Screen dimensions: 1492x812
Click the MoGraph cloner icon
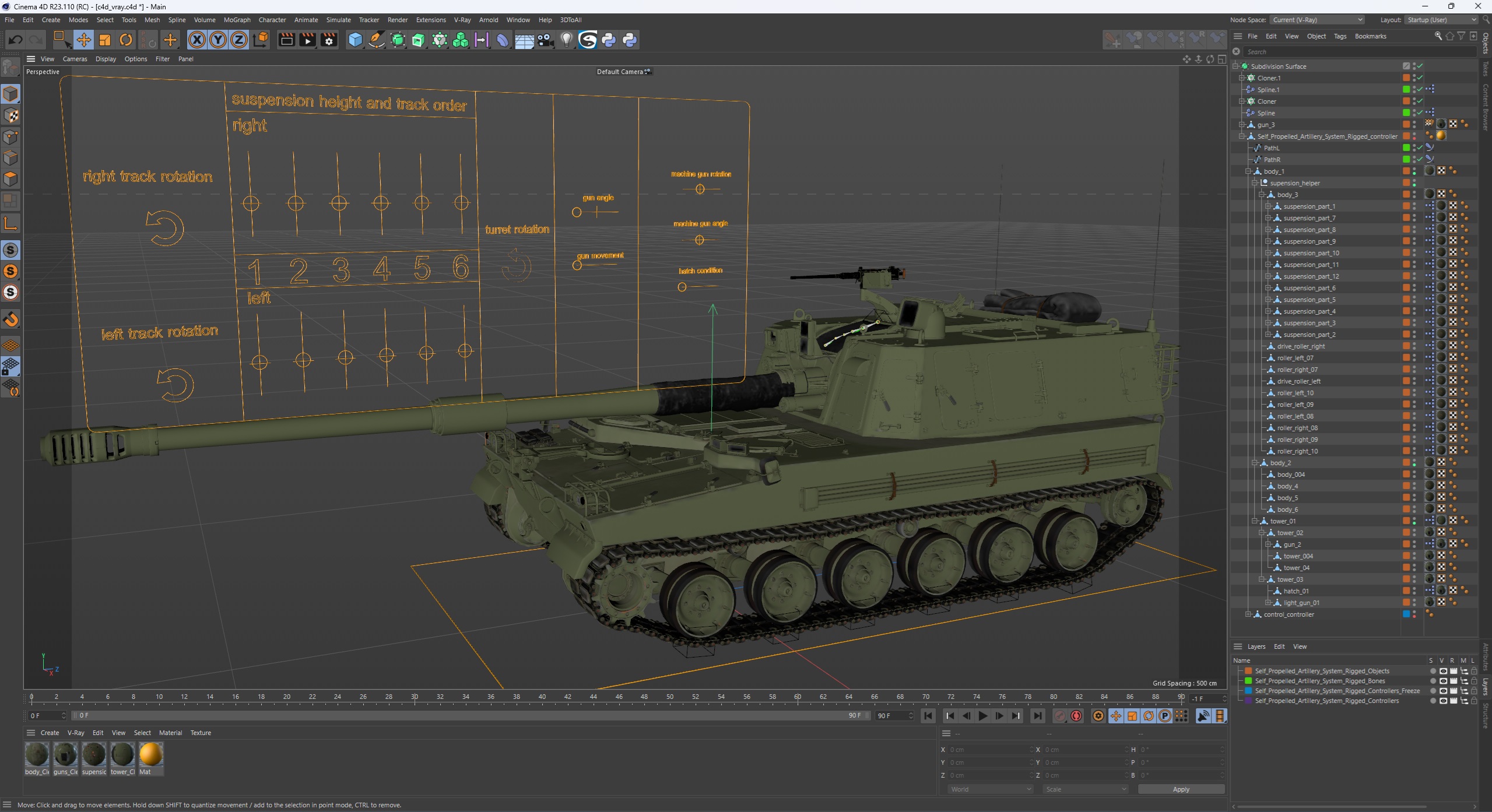tap(460, 40)
